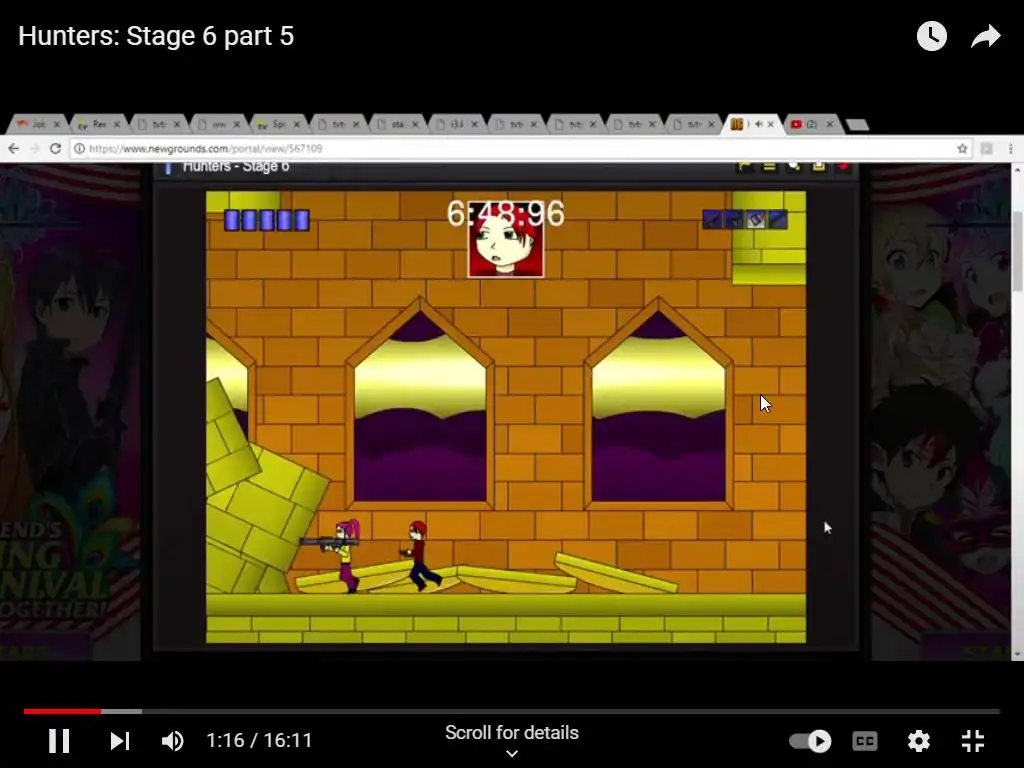Click the extension icon beside the bookmark star
The image size is (1024, 768).
tap(987, 149)
